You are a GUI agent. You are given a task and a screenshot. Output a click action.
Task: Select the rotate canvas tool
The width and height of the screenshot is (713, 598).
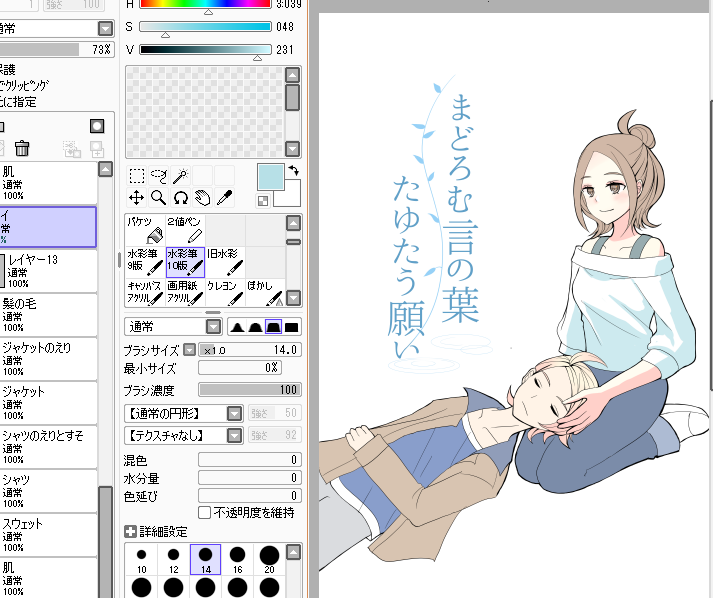(181, 198)
